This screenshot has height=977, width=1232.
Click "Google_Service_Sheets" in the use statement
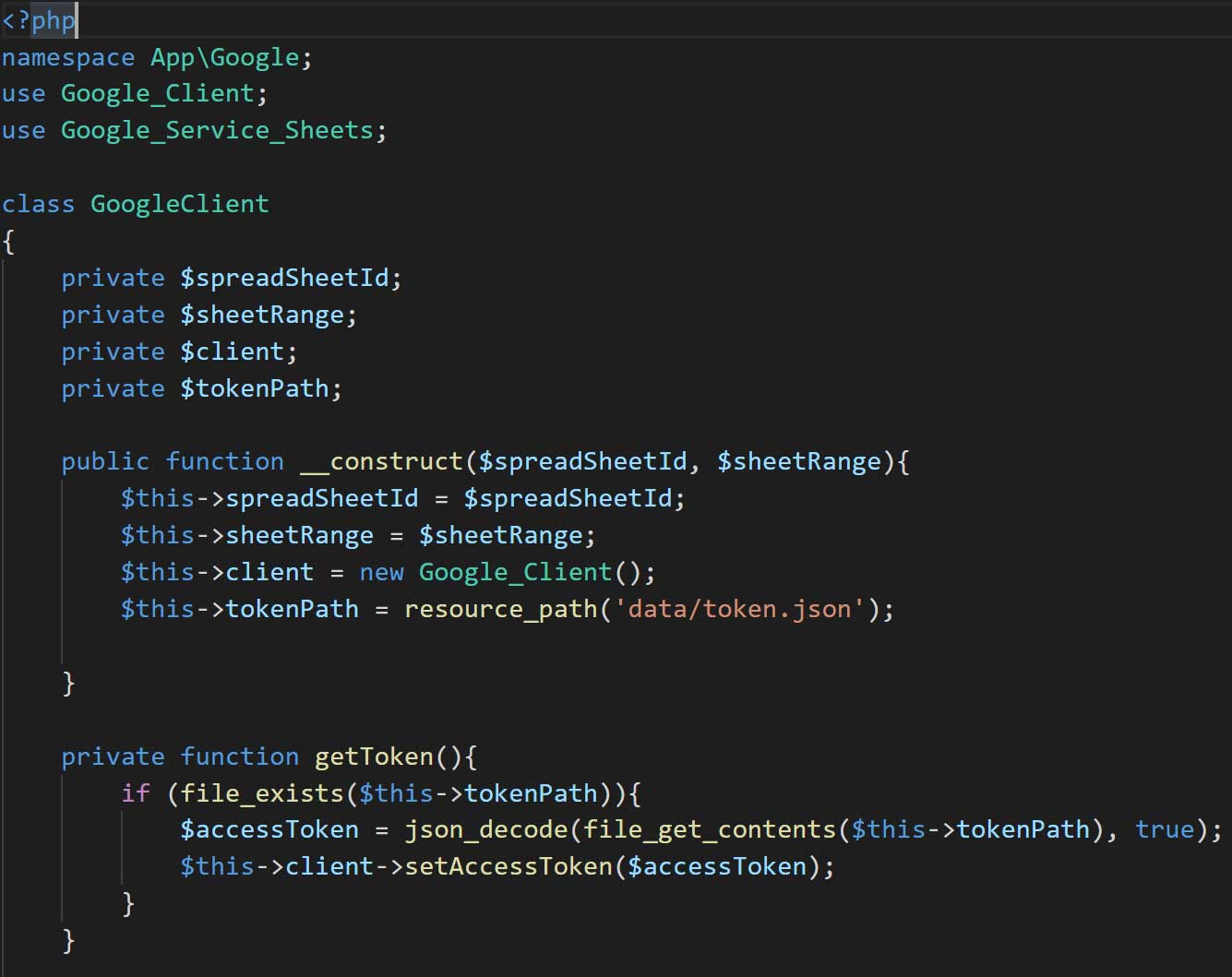pos(217,131)
